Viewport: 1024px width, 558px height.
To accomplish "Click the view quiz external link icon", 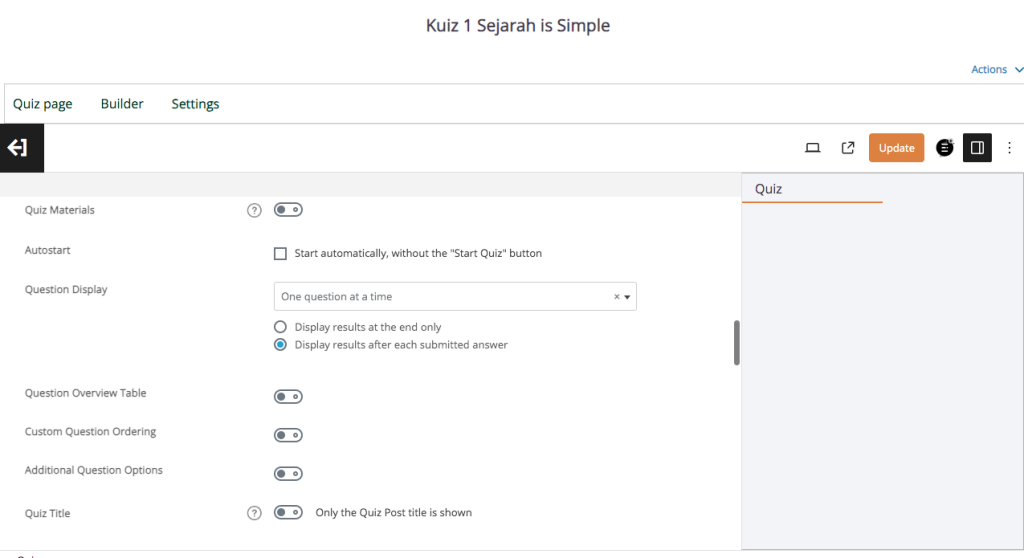I will (x=847, y=148).
